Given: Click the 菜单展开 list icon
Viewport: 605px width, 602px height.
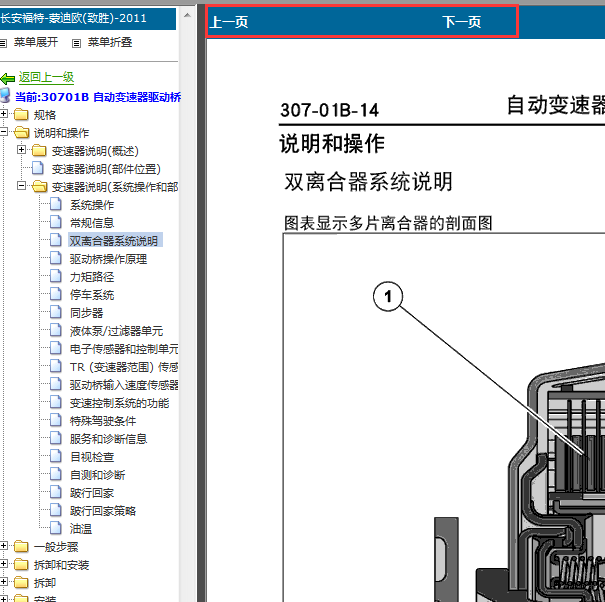Looking at the screenshot, I should [x=3, y=43].
